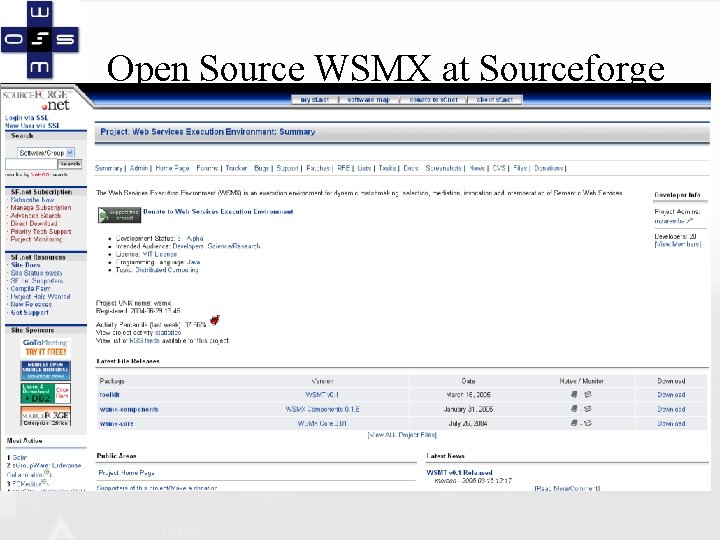Viewport: 720px width, 540px height.
Task: Open release notes icon for wsmx-components
Action: pos(574,409)
